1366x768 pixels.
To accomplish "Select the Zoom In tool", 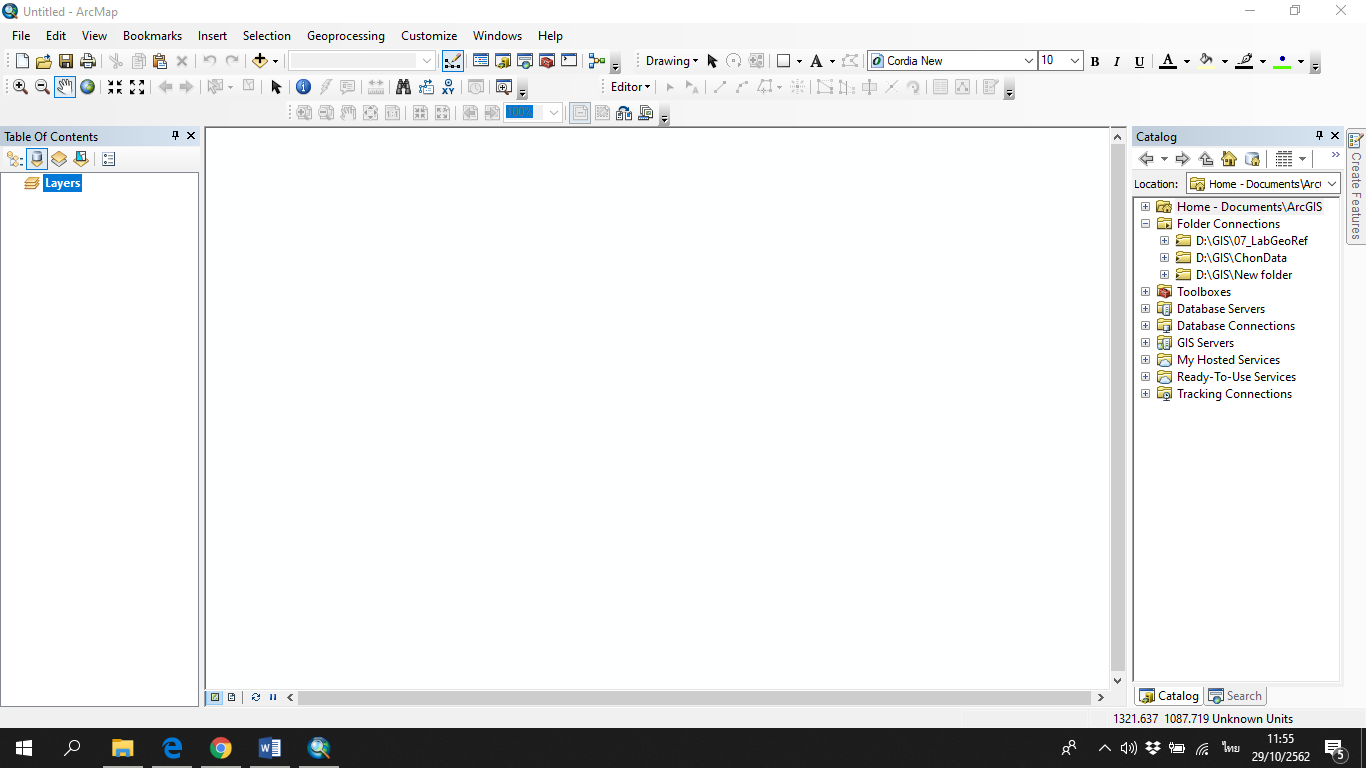I will click(19, 87).
